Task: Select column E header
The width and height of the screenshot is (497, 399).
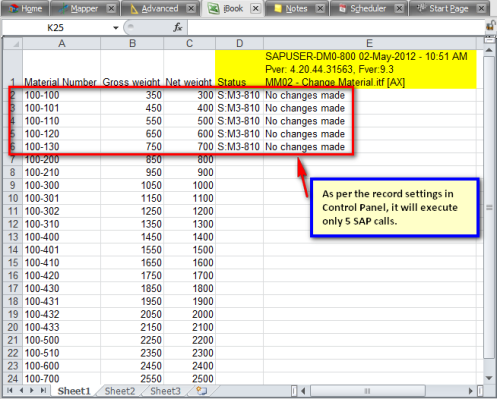Action: pos(369,43)
